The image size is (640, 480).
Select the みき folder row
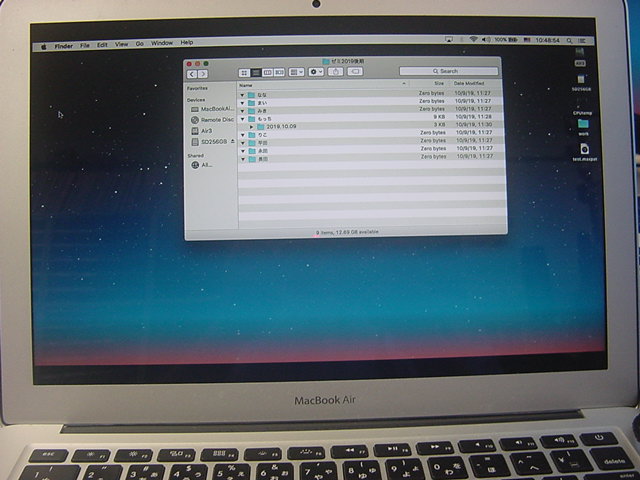point(371,110)
